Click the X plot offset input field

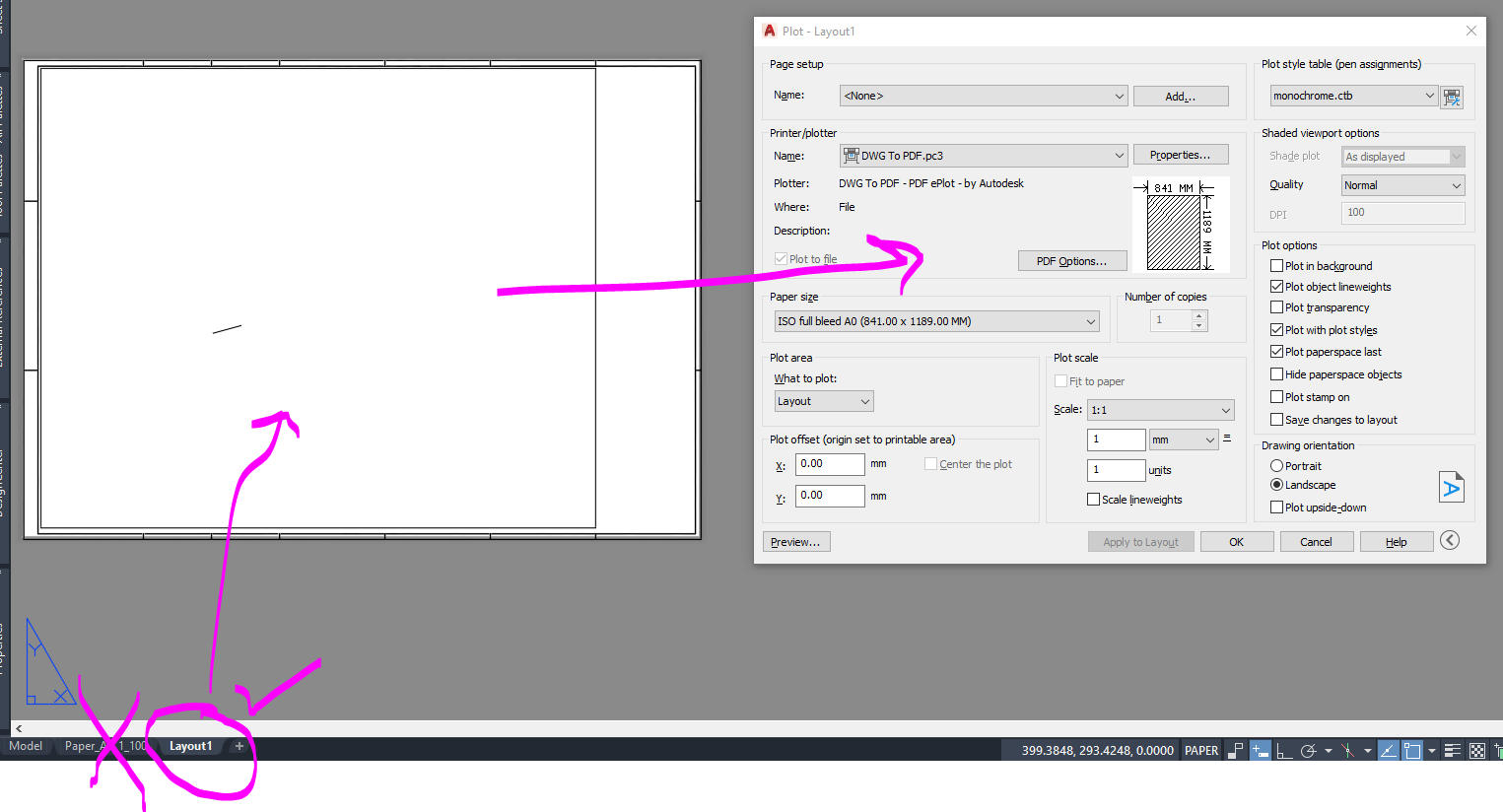[x=830, y=463]
